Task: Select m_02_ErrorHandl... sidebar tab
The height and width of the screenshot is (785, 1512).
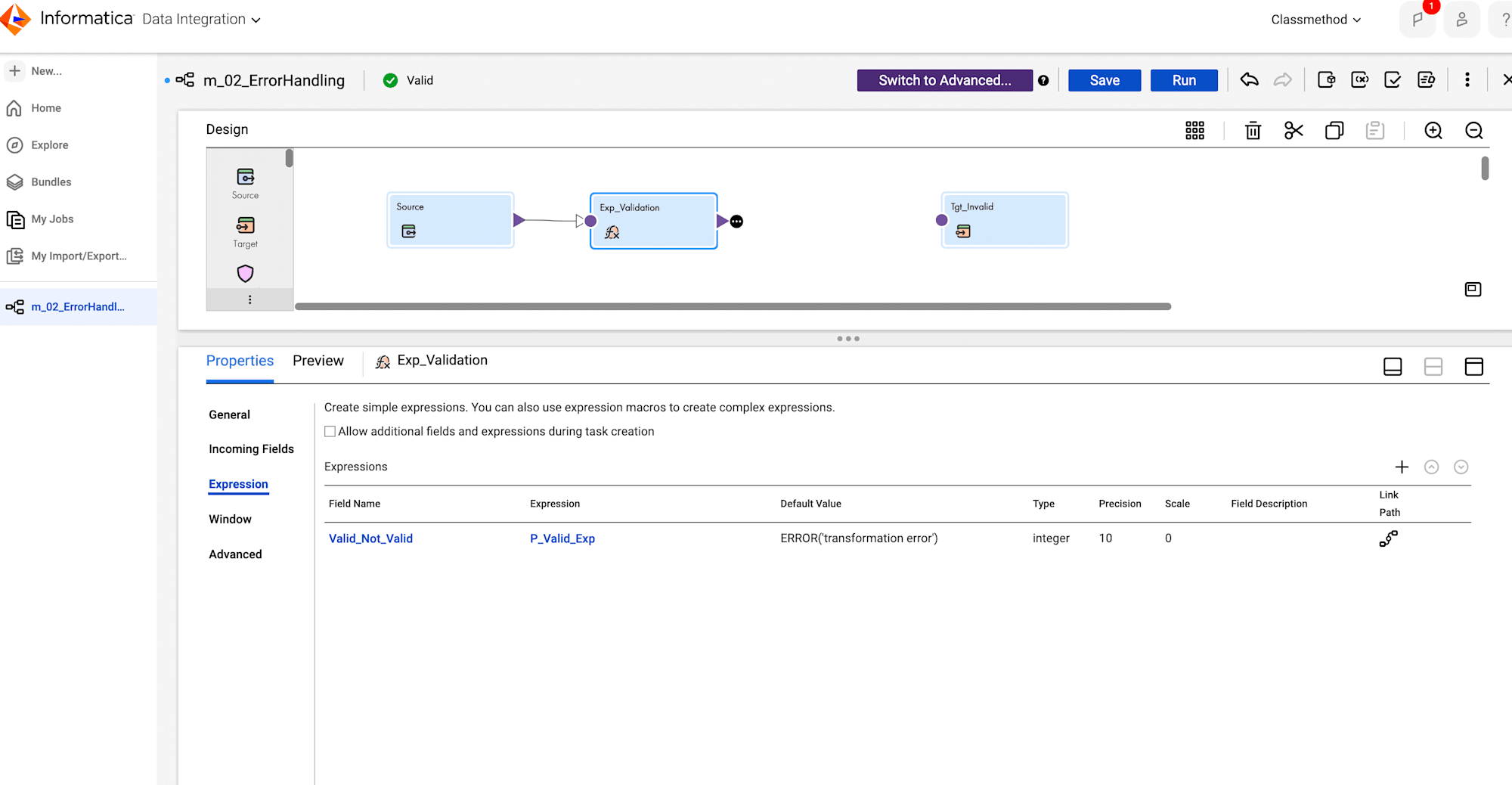Action: tap(79, 307)
